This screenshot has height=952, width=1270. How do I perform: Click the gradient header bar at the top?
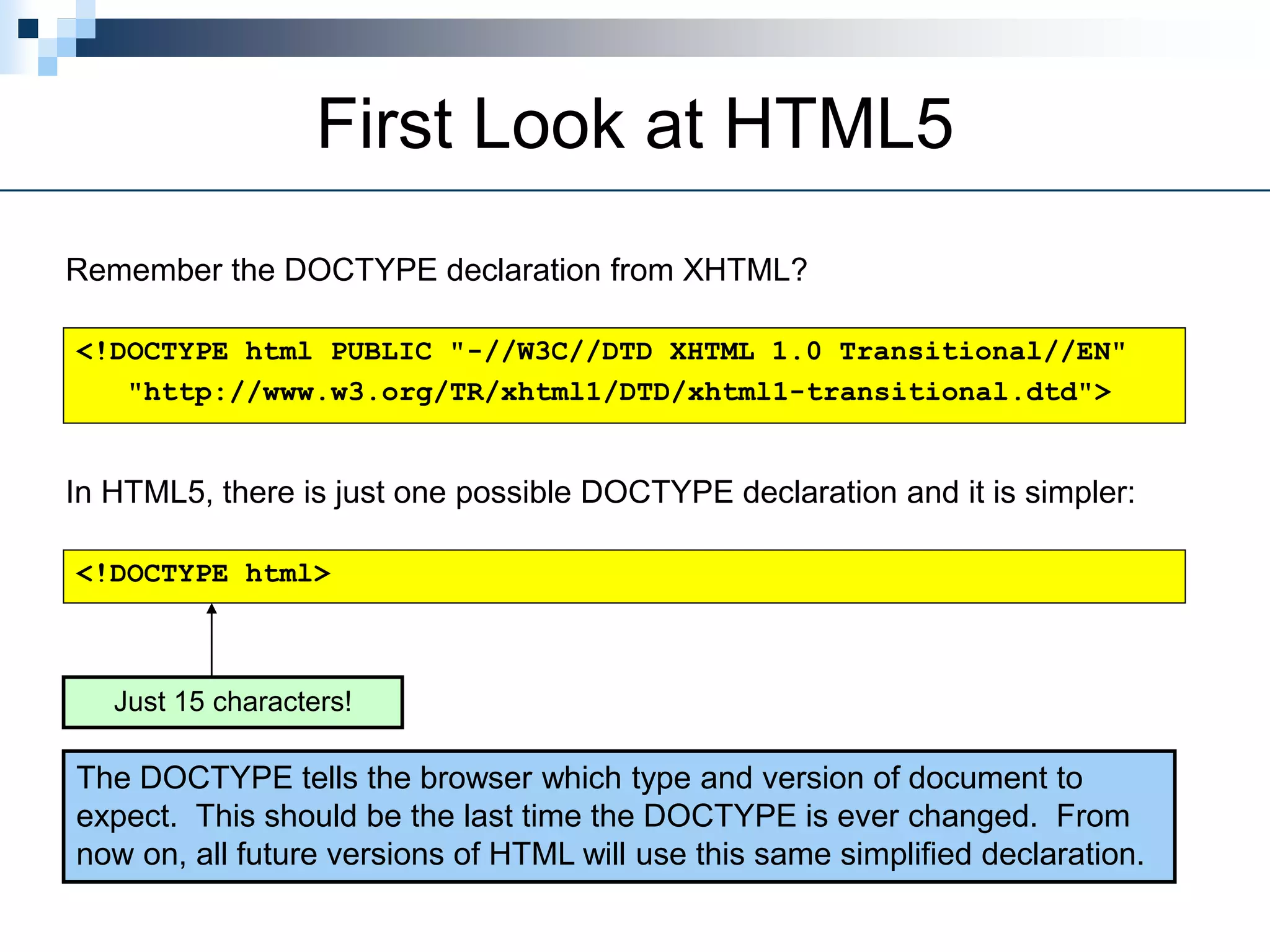620,38
